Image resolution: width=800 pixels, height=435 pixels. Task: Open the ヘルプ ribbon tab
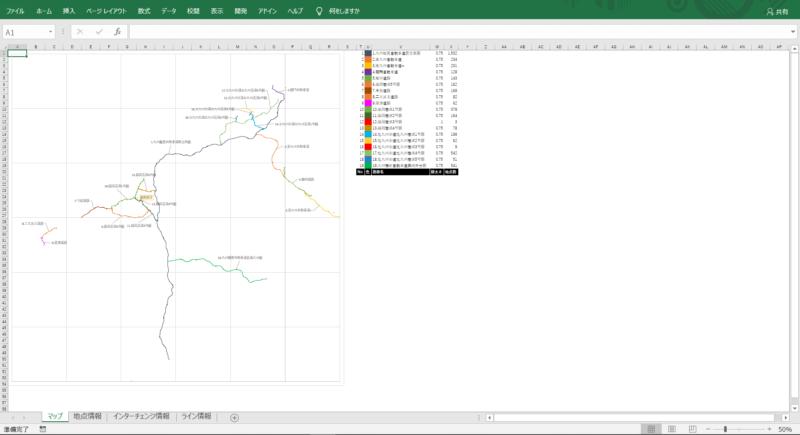(295, 11)
